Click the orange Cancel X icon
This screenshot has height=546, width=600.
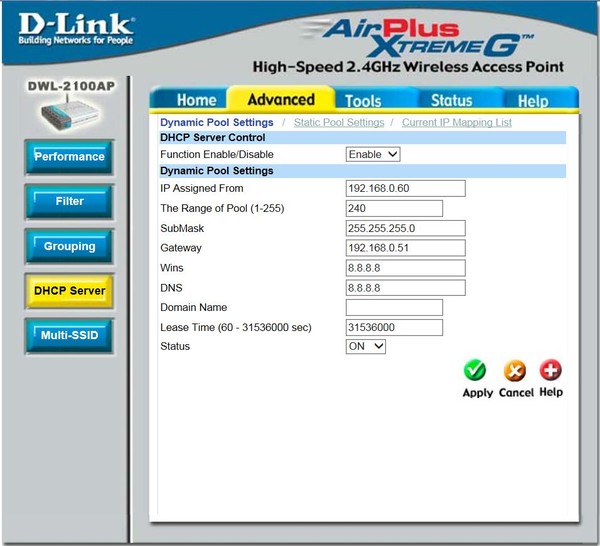tap(515, 370)
